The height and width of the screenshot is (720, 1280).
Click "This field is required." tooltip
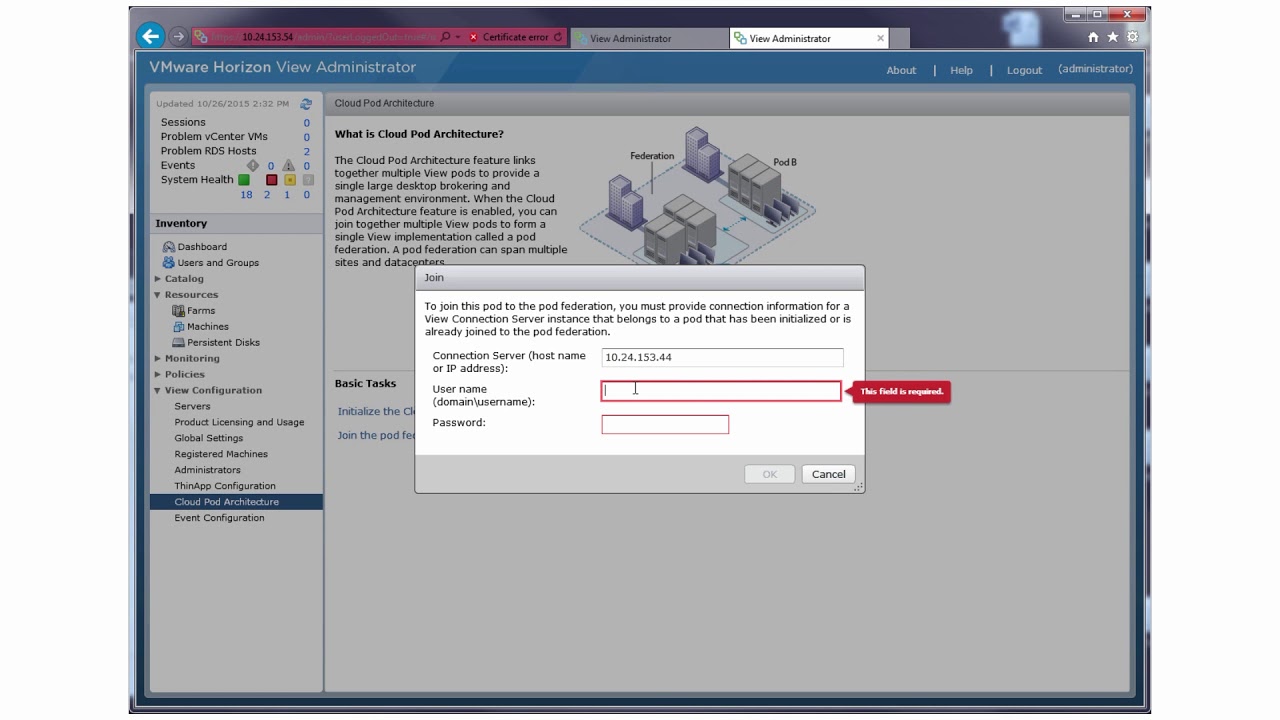[x=900, y=392]
